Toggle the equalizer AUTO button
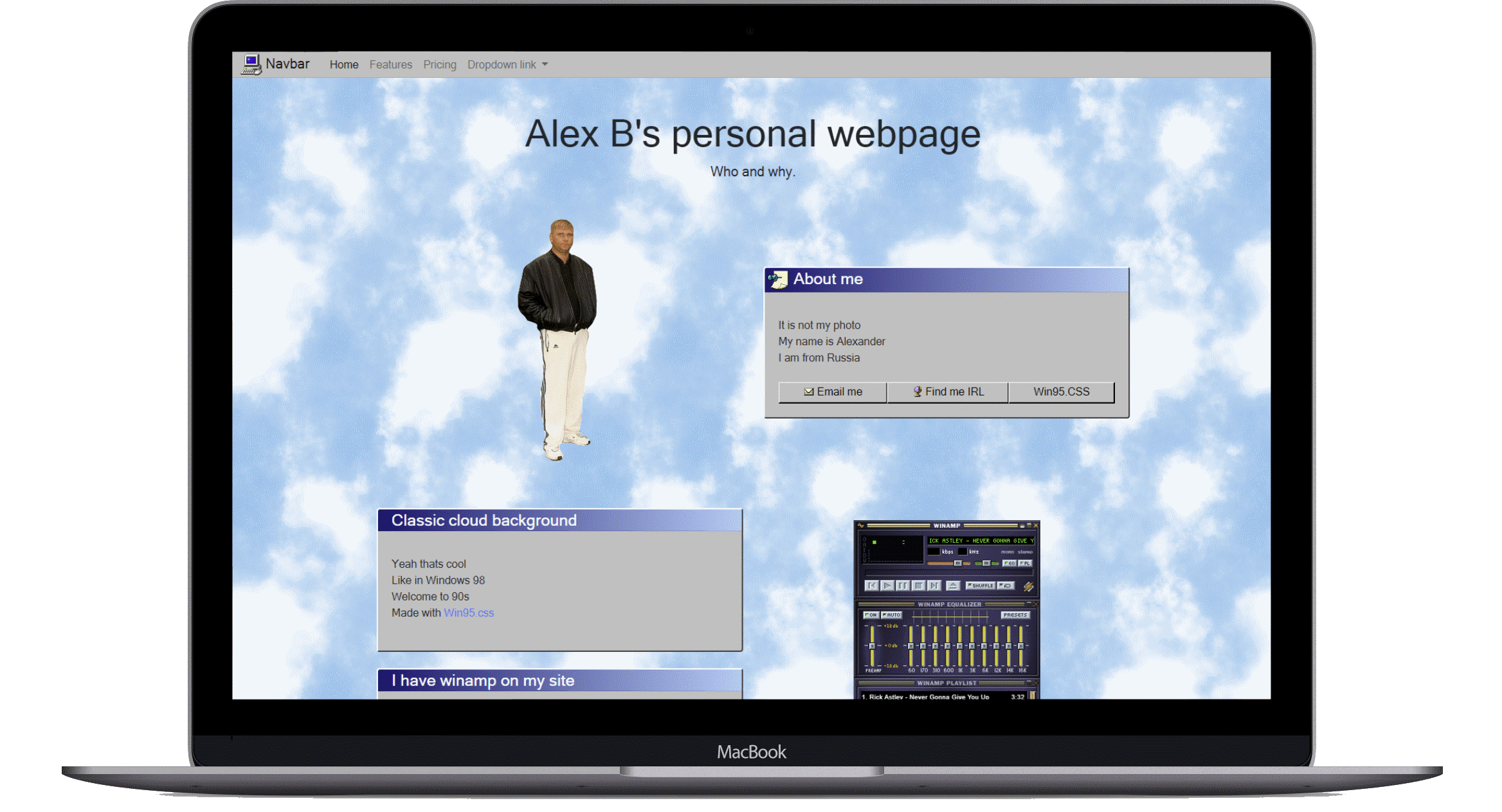Screen dimensions: 1502x812 click(x=891, y=615)
